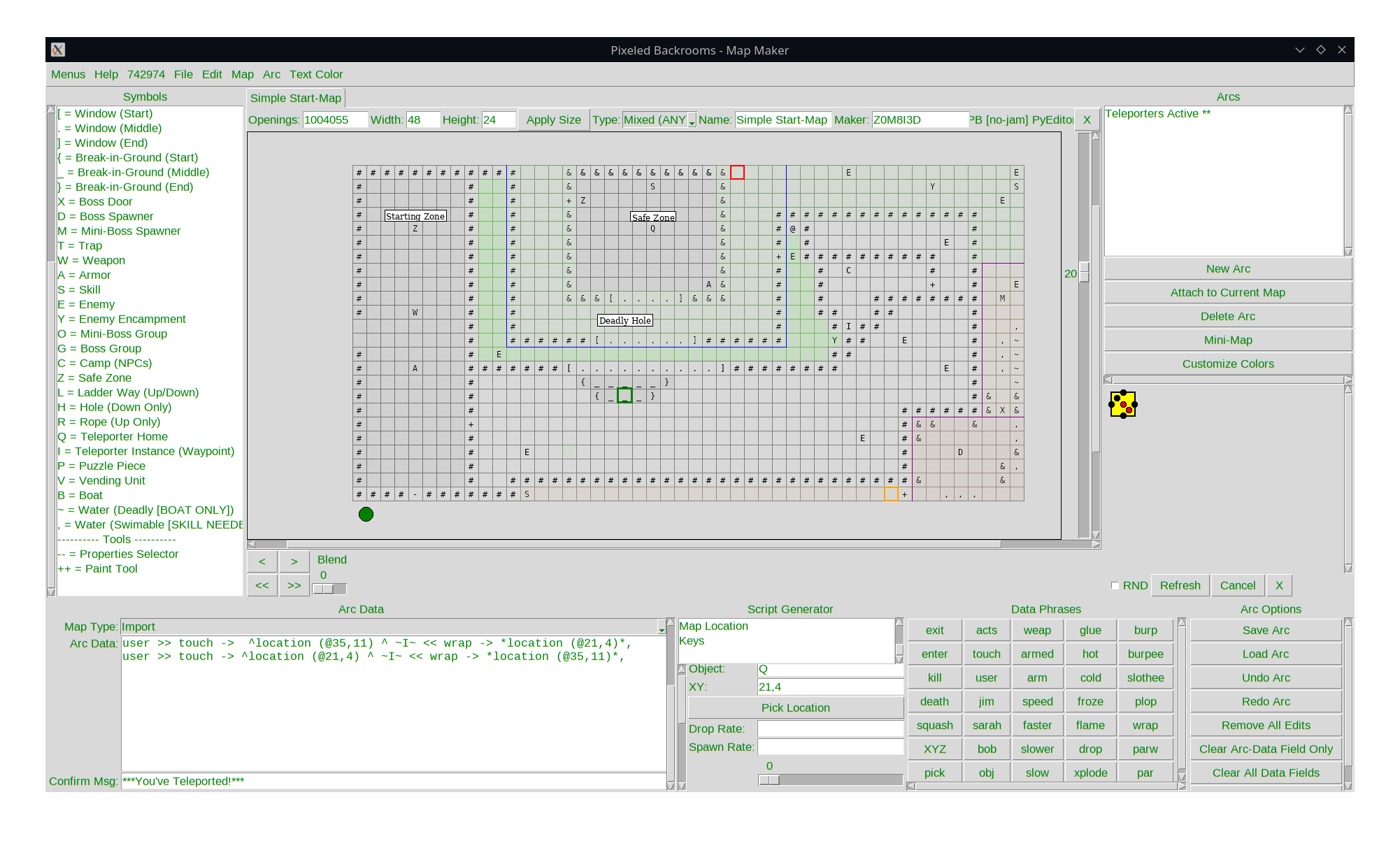This screenshot has height=846, width=1400.
Task: Click the green-outlined cell in Deadly Hole
Action: pos(624,396)
